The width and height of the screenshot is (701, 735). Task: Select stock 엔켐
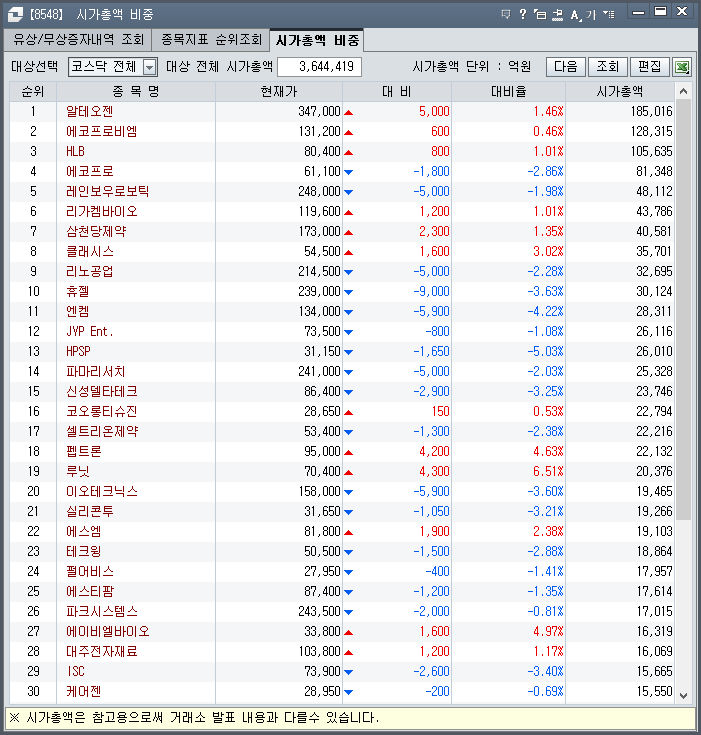point(78,311)
